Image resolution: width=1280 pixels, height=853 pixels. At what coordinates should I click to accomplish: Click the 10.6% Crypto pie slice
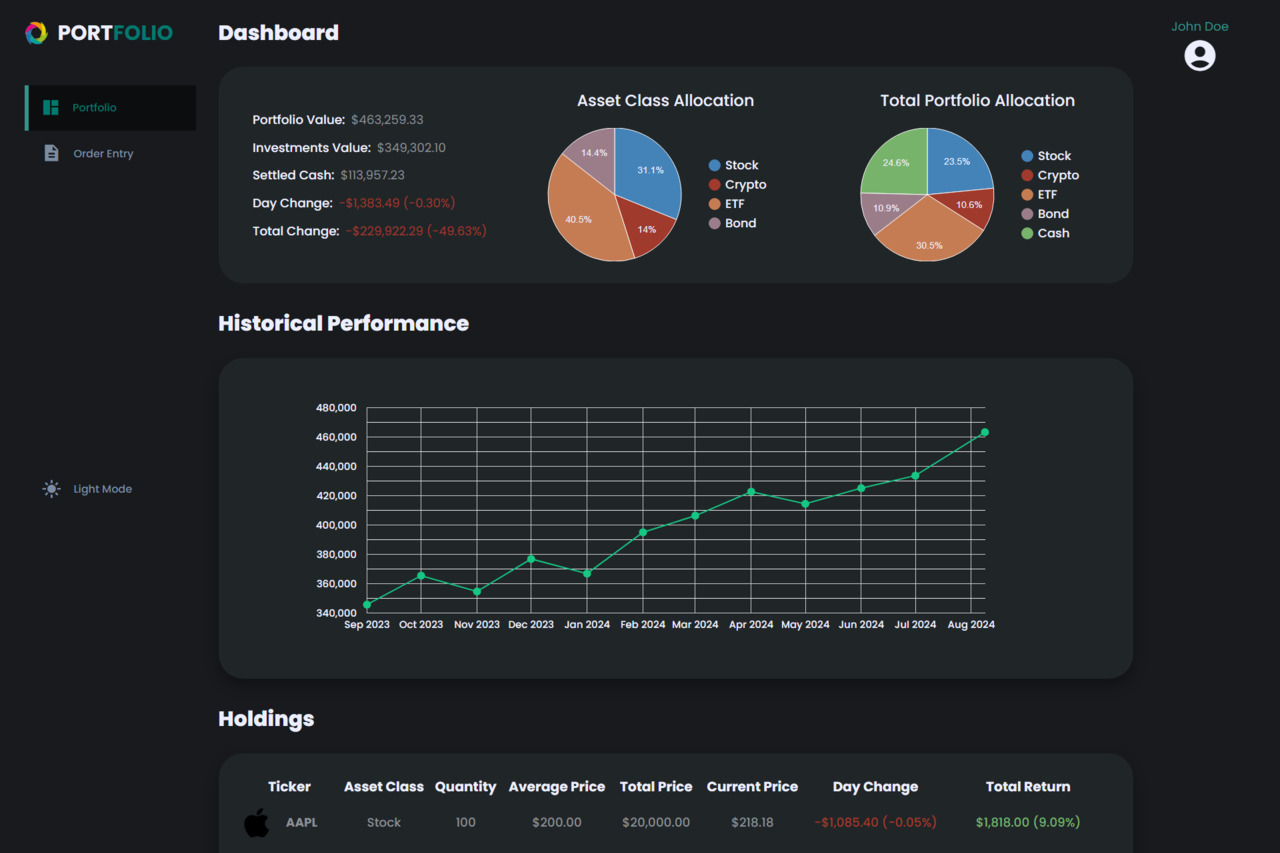pos(970,205)
